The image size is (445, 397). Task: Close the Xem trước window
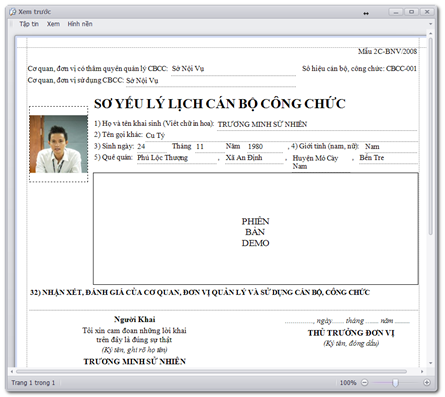pos(427,12)
